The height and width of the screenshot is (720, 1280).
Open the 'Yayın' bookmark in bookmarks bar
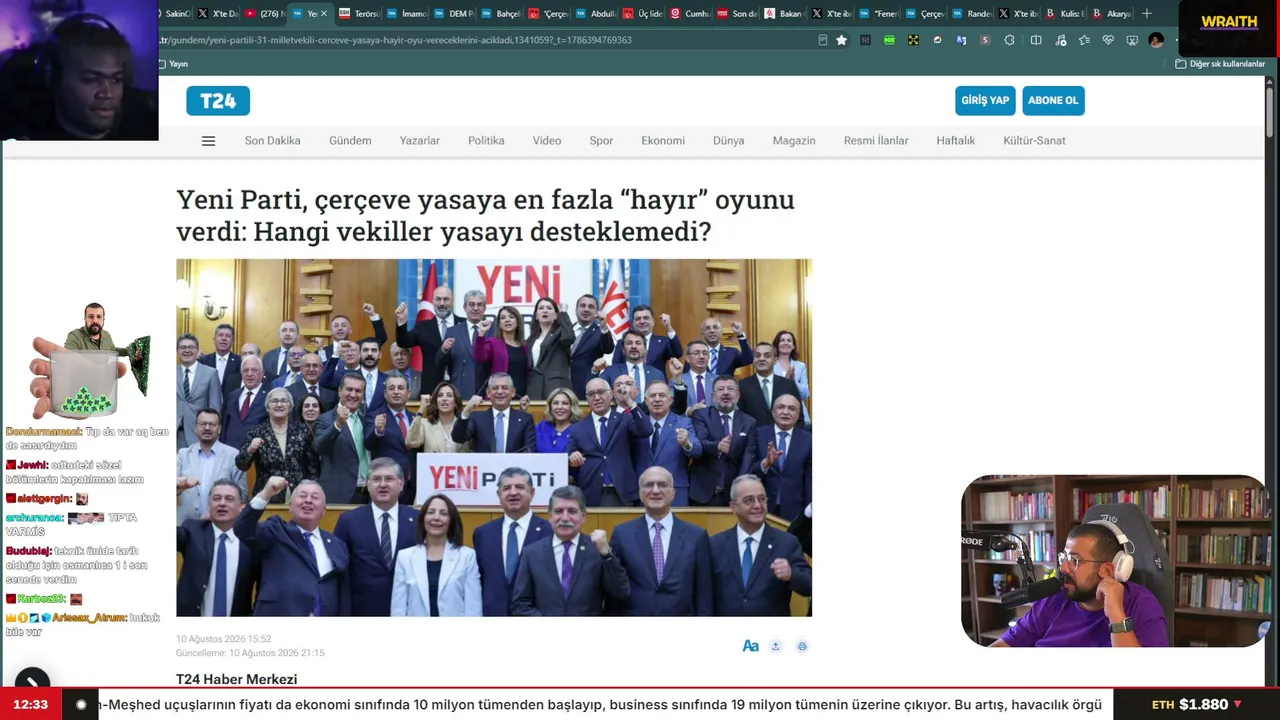point(174,64)
